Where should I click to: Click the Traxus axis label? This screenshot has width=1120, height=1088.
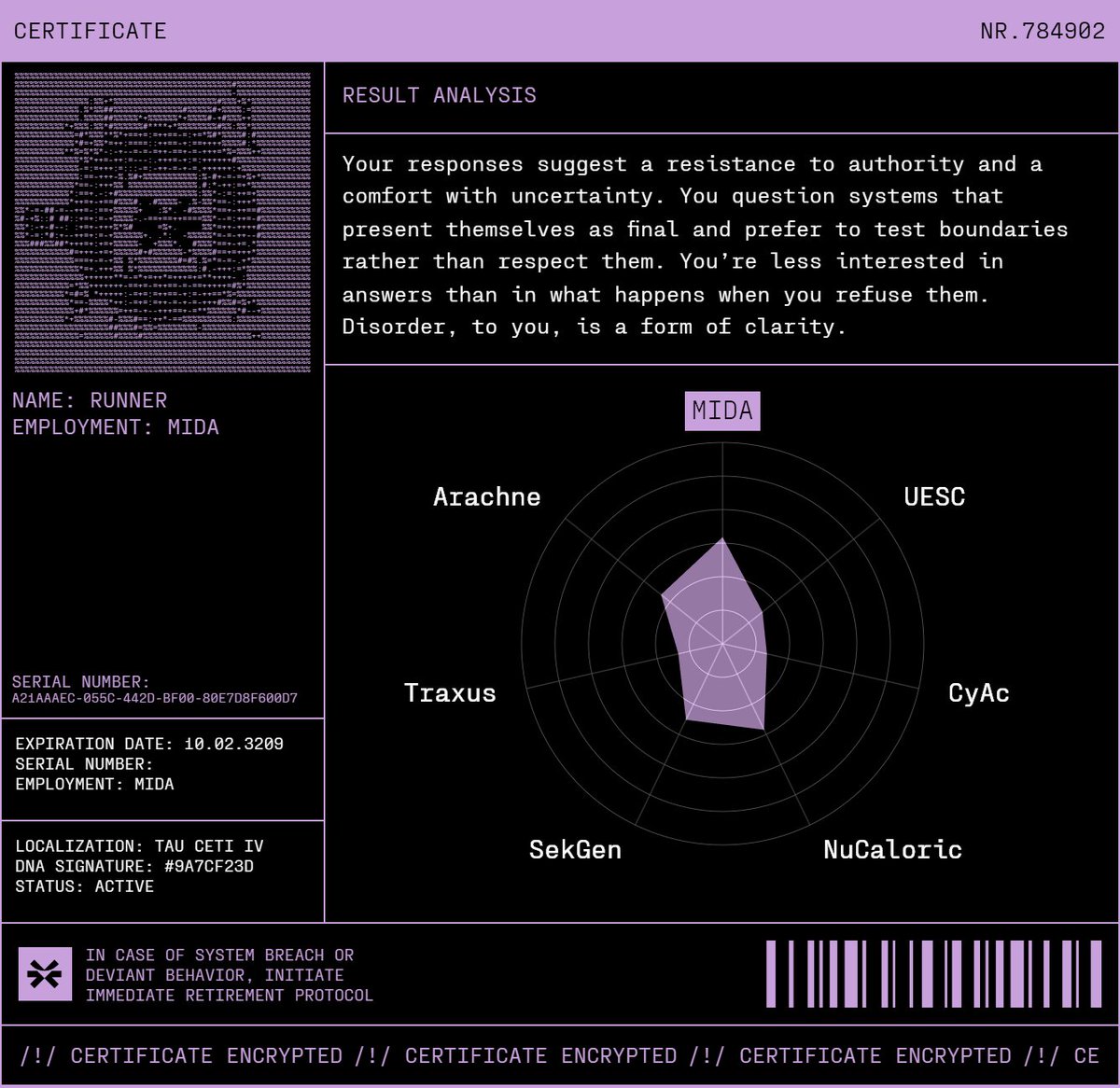pos(450,693)
